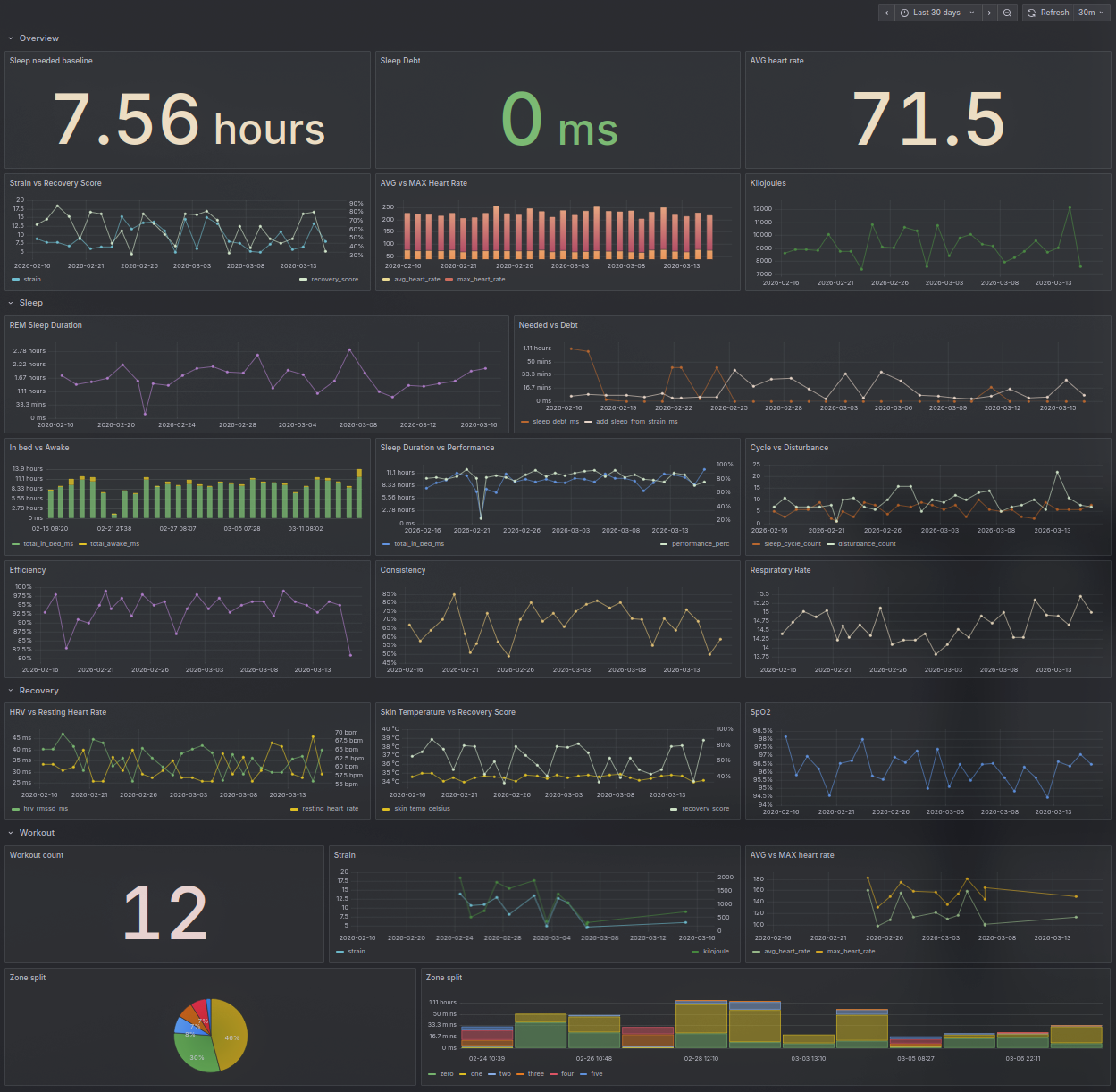Open the REM Sleep Duration panel title menu

coord(46,325)
